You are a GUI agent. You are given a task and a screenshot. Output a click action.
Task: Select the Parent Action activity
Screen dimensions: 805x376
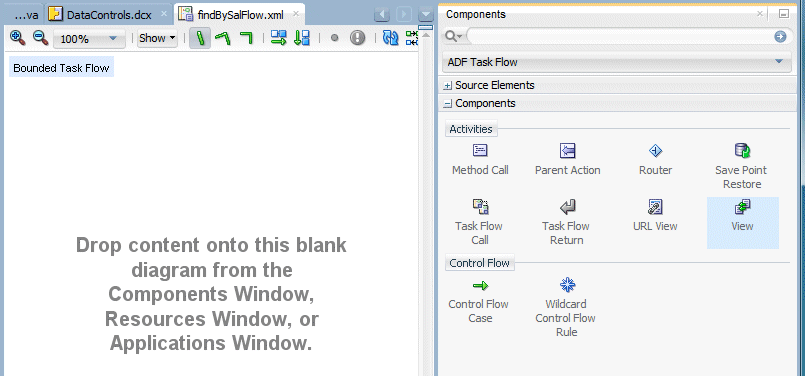pyautogui.click(x=567, y=160)
